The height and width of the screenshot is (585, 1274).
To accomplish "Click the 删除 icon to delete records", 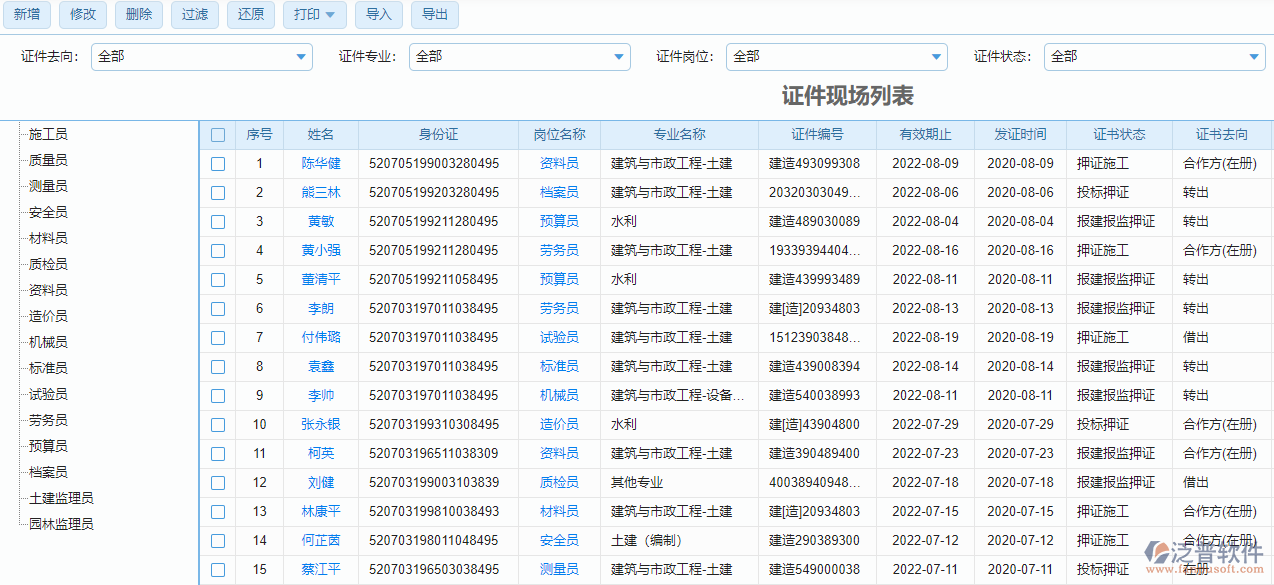I will click(138, 15).
